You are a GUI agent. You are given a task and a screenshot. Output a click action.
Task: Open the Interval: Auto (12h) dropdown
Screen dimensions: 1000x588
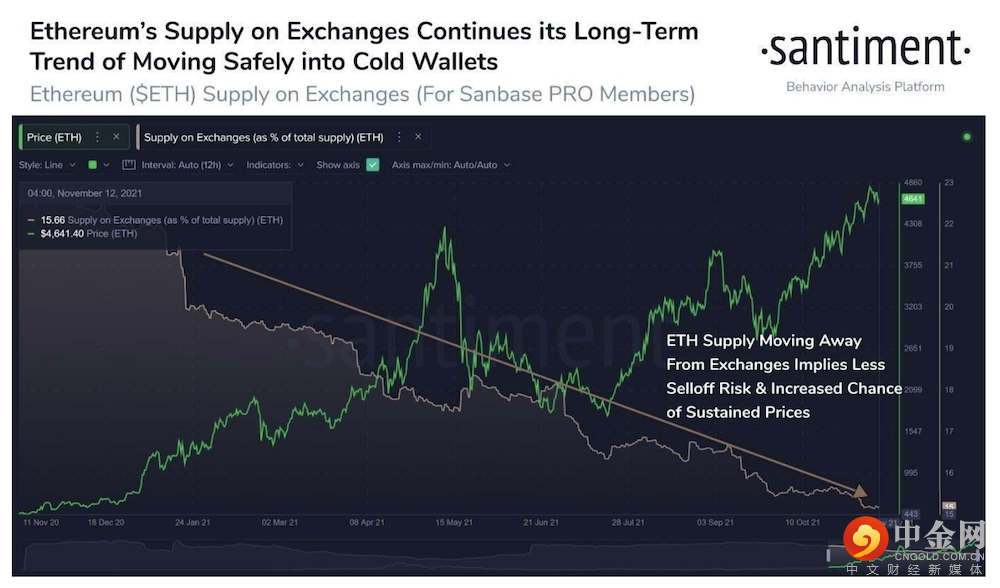click(188, 165)
